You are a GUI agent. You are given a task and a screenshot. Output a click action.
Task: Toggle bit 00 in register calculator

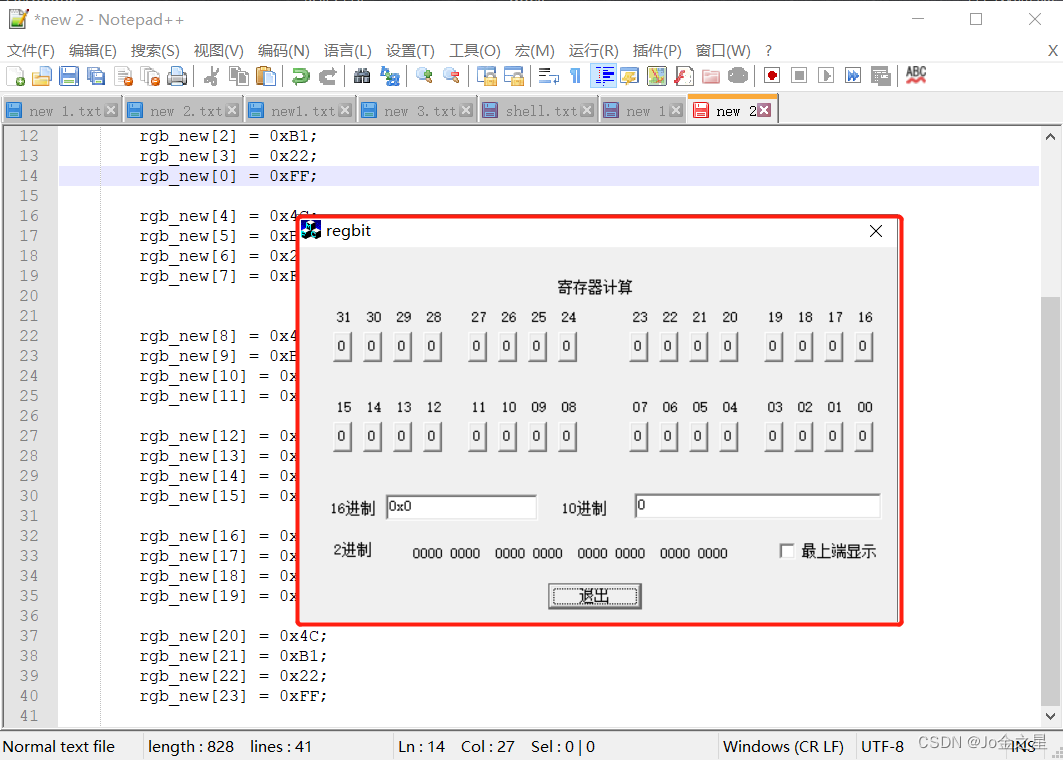click(x=863, y=436)
